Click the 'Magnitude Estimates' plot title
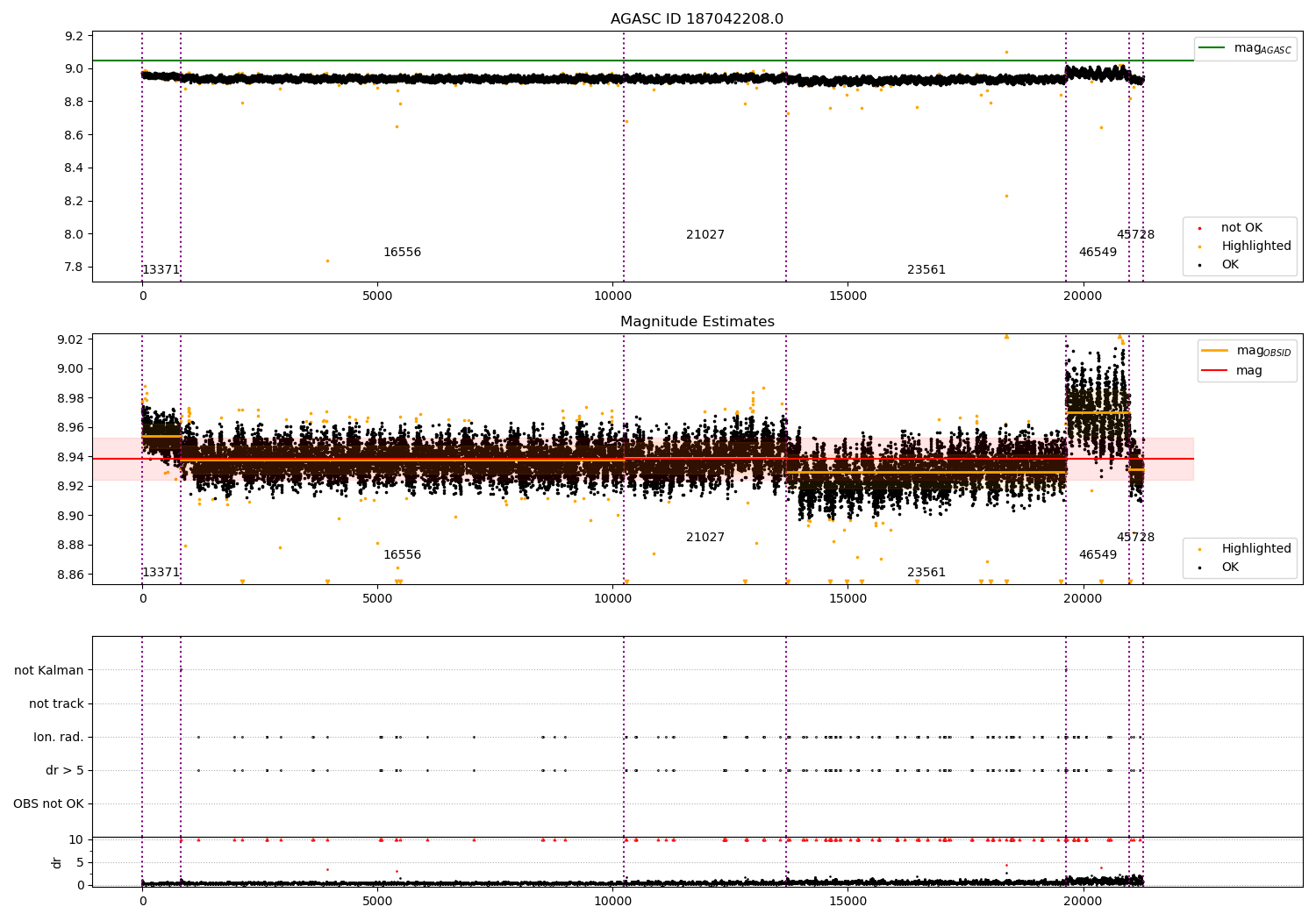 coord(697,322)
